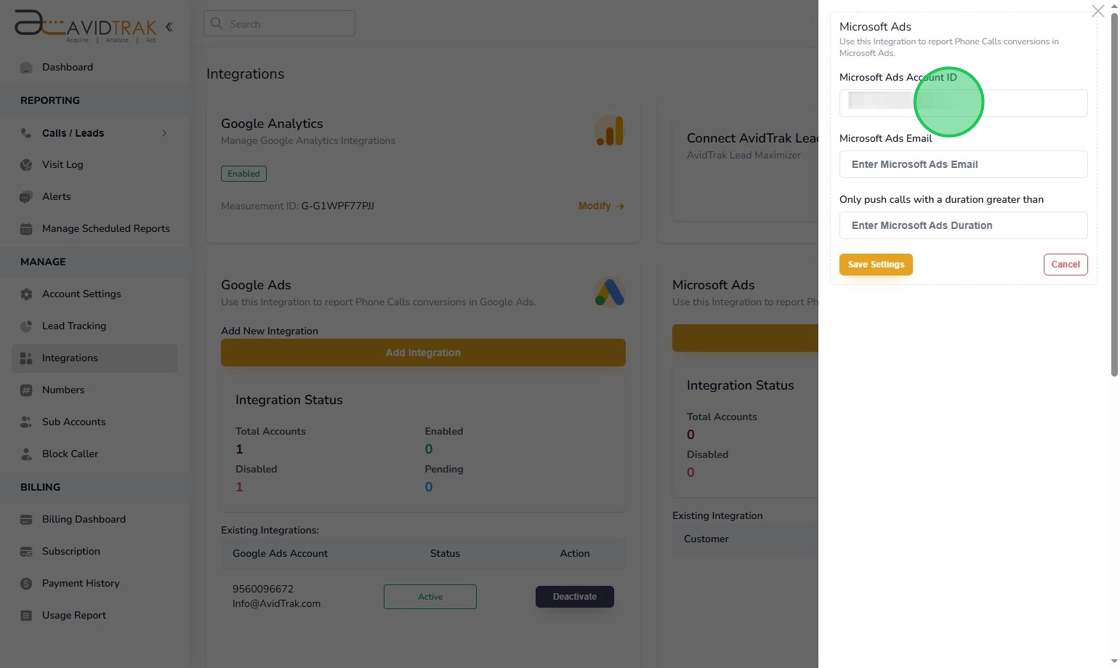Image resolution: width=1120 pixels, height=668 pixels.
Task: Close the Microsoft Ads panel with X
Action: 1098,11
